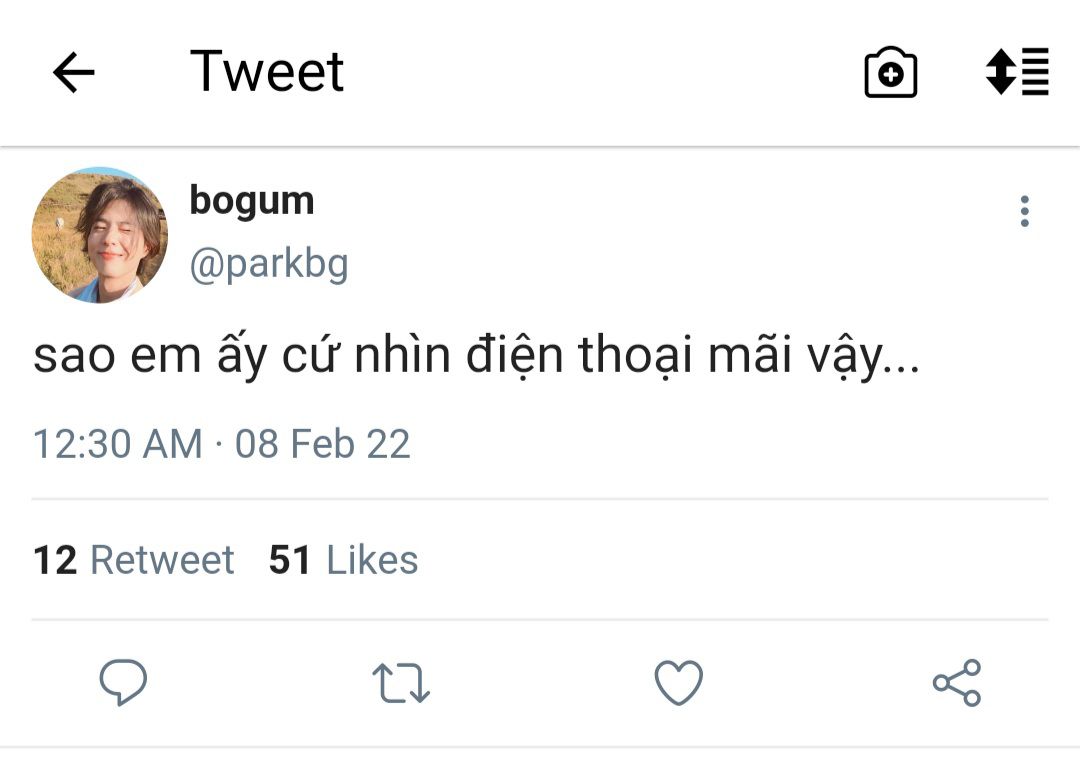Reply to the tweet via speech bubble
Image resolution: width=1080 pixels, height=765 pixels.
(x=123, y=683)
